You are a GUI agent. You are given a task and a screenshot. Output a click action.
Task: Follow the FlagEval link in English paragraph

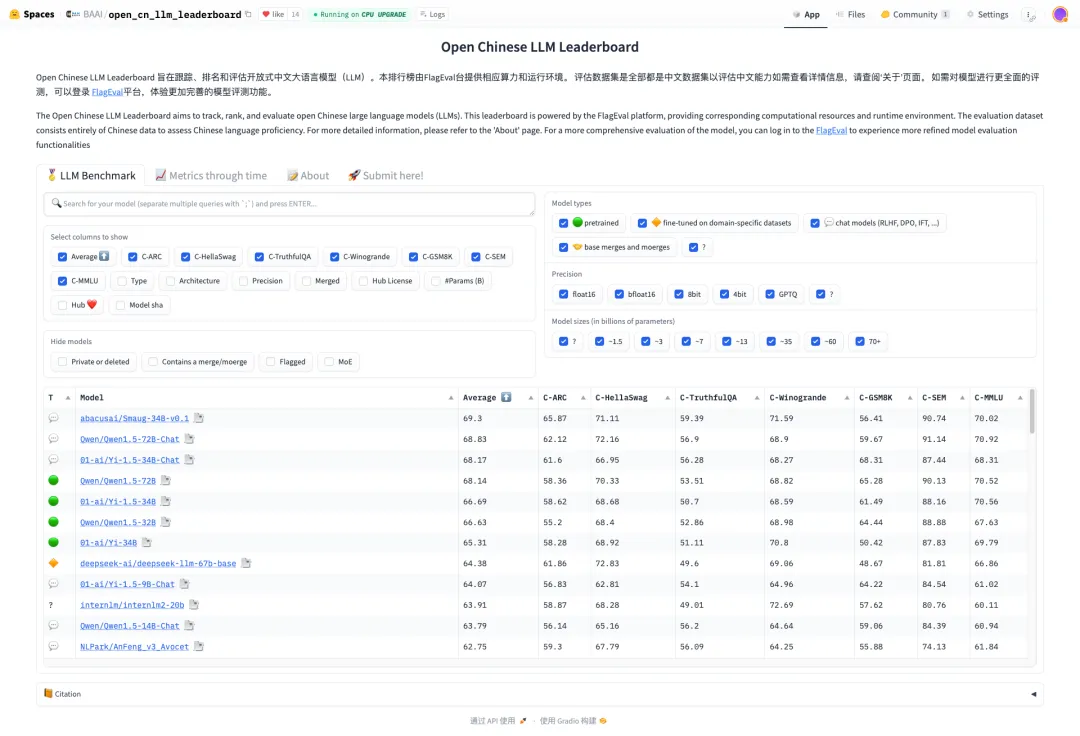pos(831,131)
